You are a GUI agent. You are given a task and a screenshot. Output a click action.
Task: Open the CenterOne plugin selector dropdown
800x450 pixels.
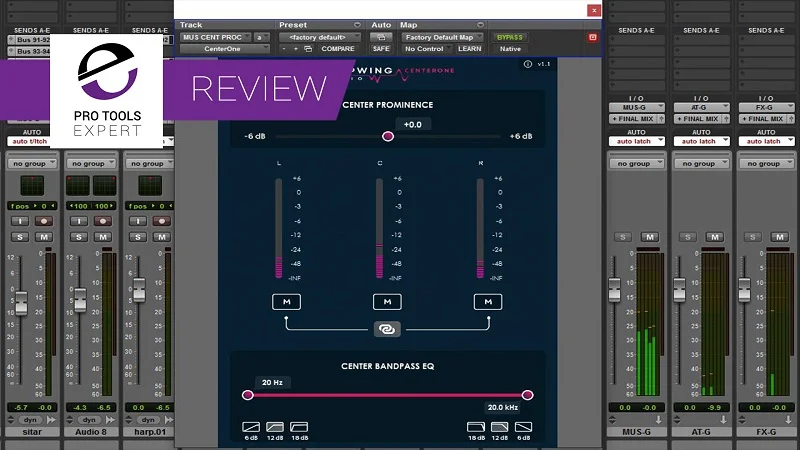click(224, 49)
